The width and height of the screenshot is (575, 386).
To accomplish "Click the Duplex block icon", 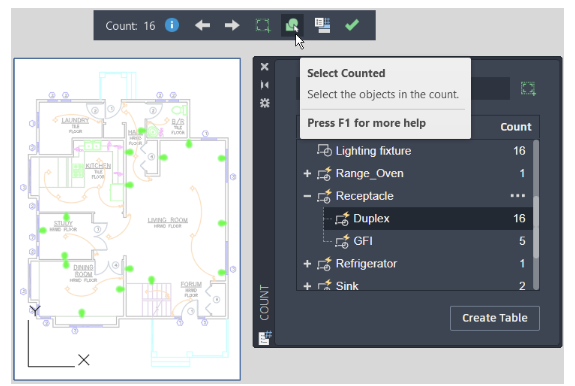I will point(342,218).
